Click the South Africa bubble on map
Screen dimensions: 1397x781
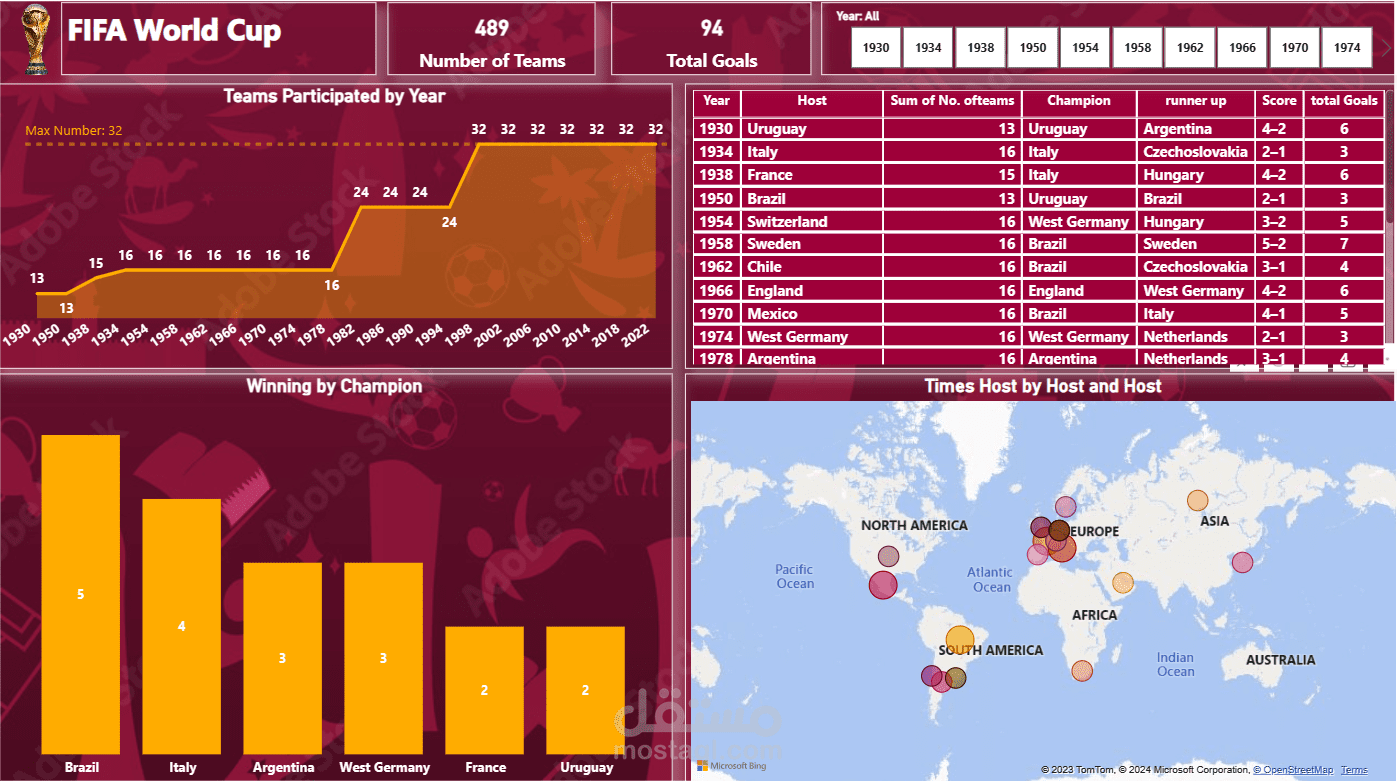[x=1082, y=671]
